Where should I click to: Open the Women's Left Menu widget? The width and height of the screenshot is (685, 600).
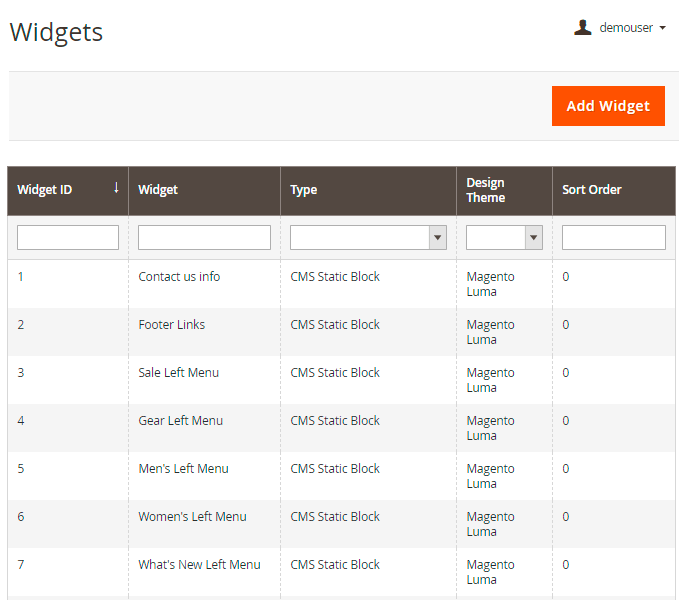point(192,517)
